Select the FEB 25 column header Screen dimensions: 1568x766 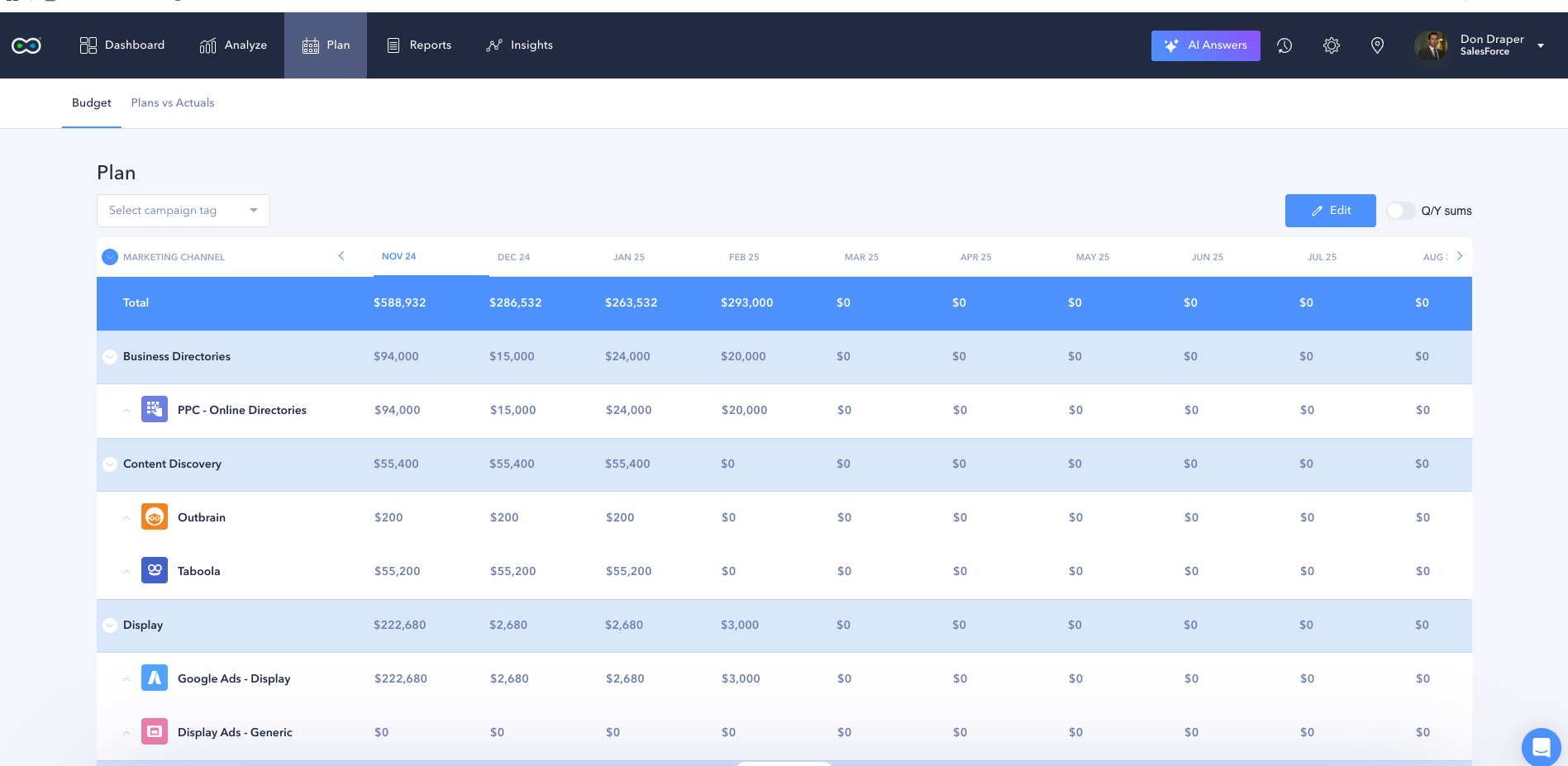pyautogui.click(x=744, y=257)
